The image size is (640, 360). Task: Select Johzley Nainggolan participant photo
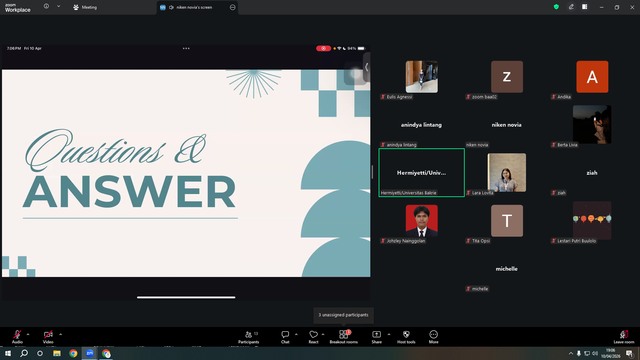tap(422, 221)
